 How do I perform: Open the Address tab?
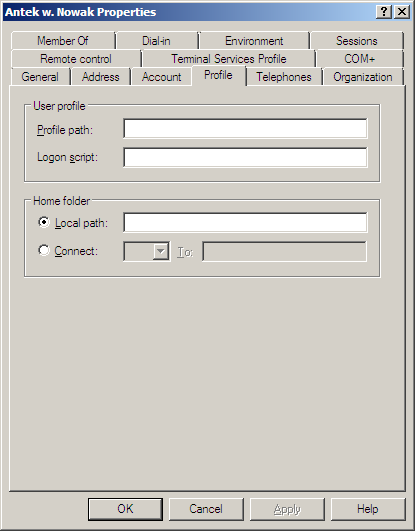click(101, 77)
